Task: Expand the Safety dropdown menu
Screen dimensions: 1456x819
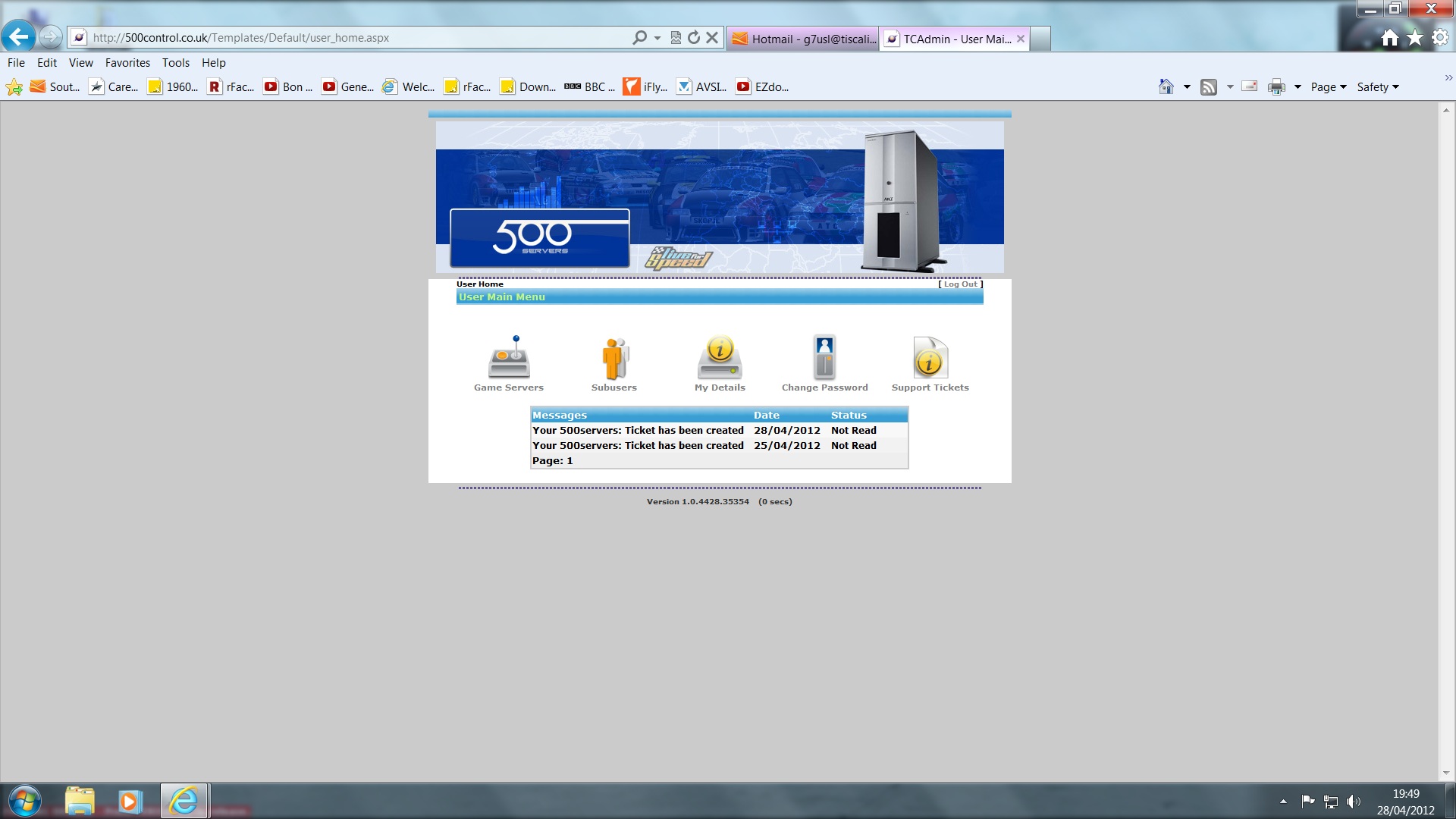Action: pyautogui.click(x=1378, y=87)
